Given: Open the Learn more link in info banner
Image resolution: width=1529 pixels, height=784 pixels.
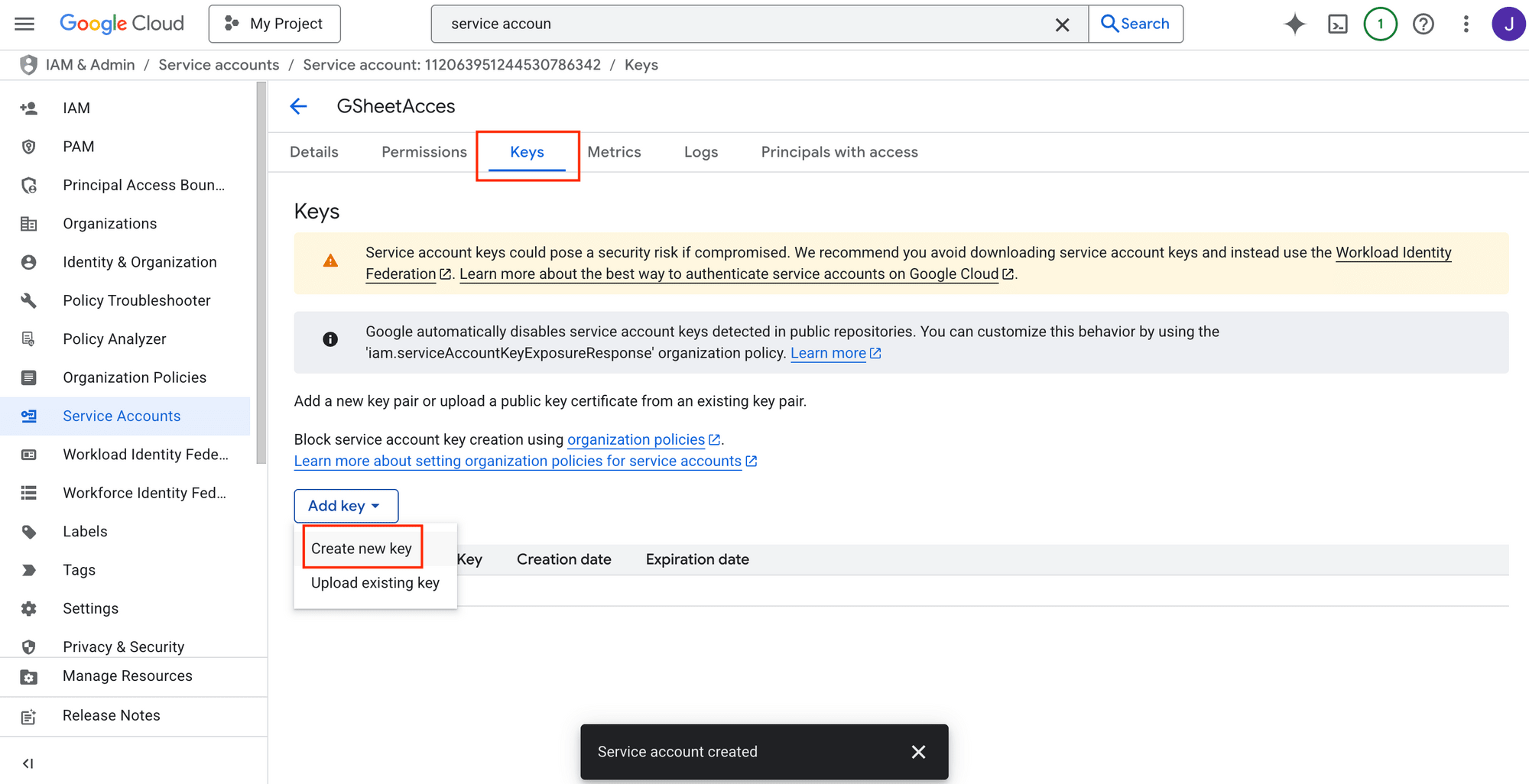Looking at the screenshot, I should (x=836, y=353).
